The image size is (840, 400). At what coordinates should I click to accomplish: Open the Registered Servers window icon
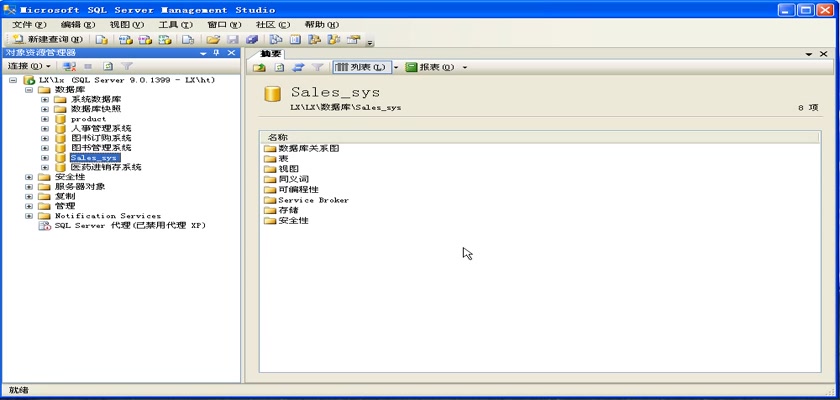point(275,40)
